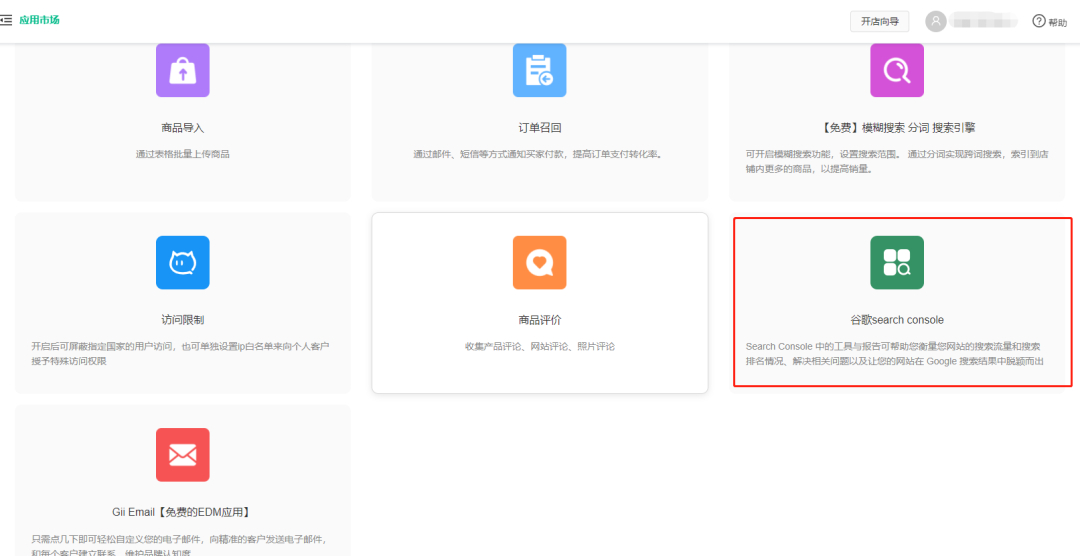Click the Search Console description text

895,353
